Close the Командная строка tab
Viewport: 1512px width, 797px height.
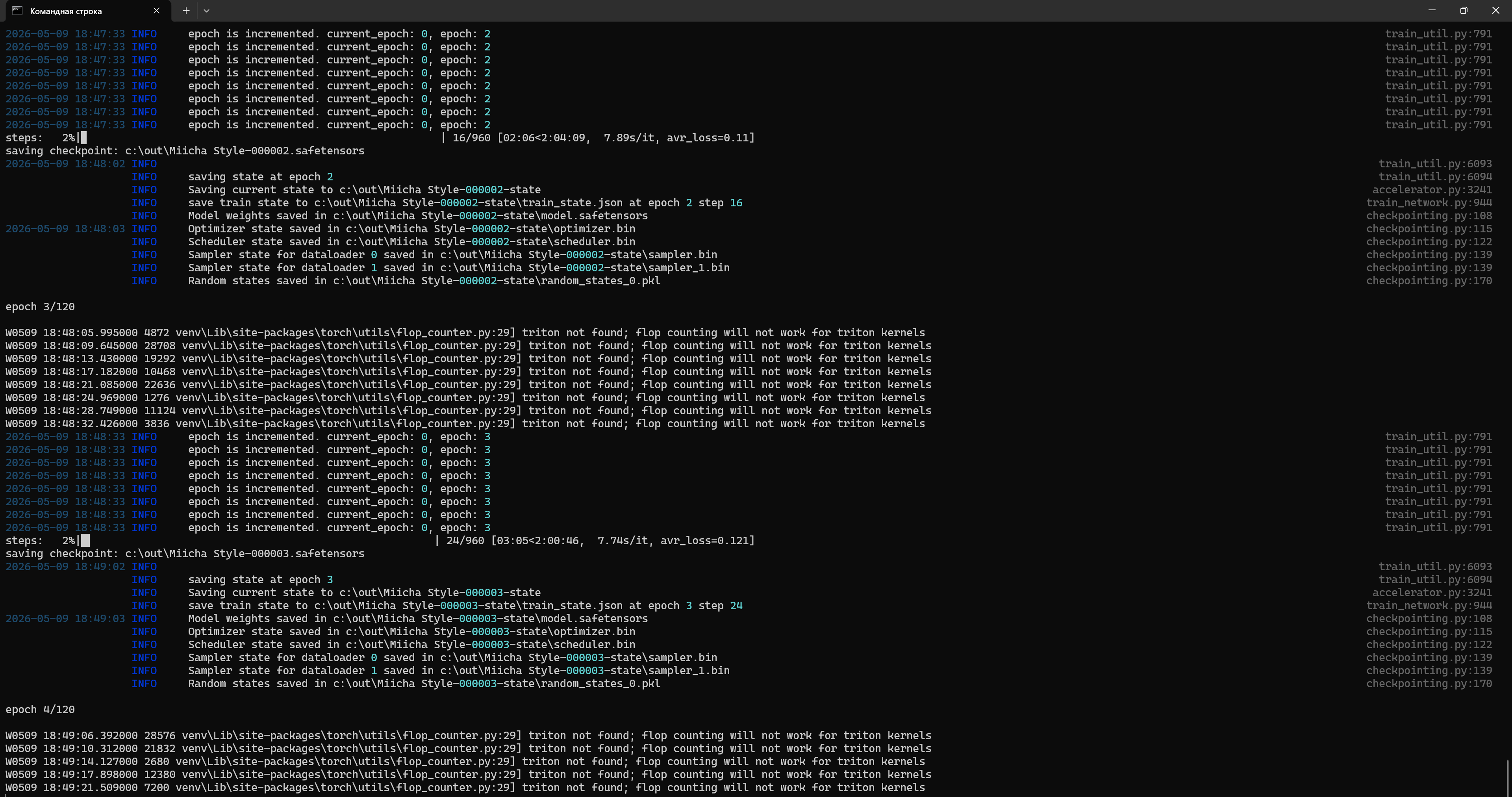[x=156, y=11]
